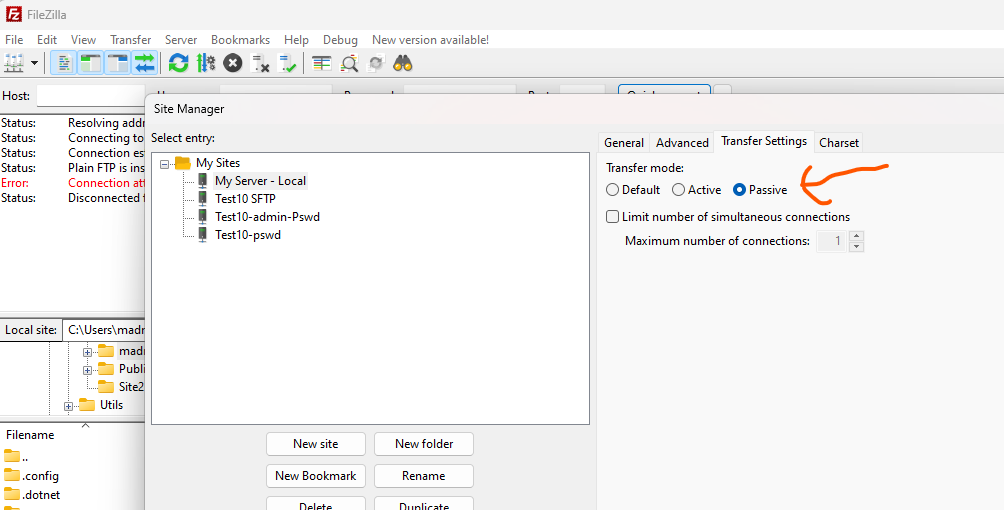Open the Bookmarks menu
Screen dimensions: 1004x510
pyautogui.click(x=241, y=40)
